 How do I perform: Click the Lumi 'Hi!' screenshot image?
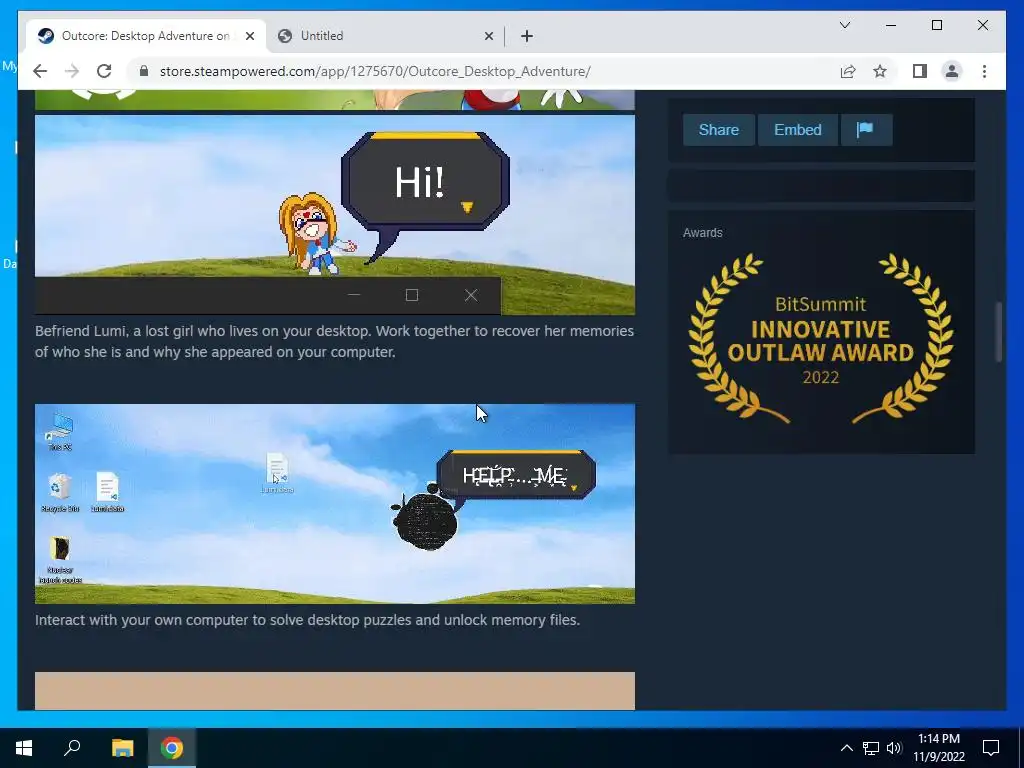pos(334,215)
